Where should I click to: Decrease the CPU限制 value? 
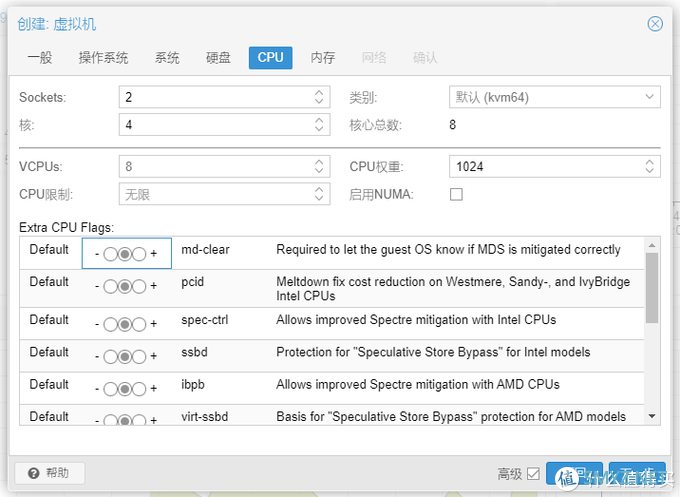[x=319, y=199]
